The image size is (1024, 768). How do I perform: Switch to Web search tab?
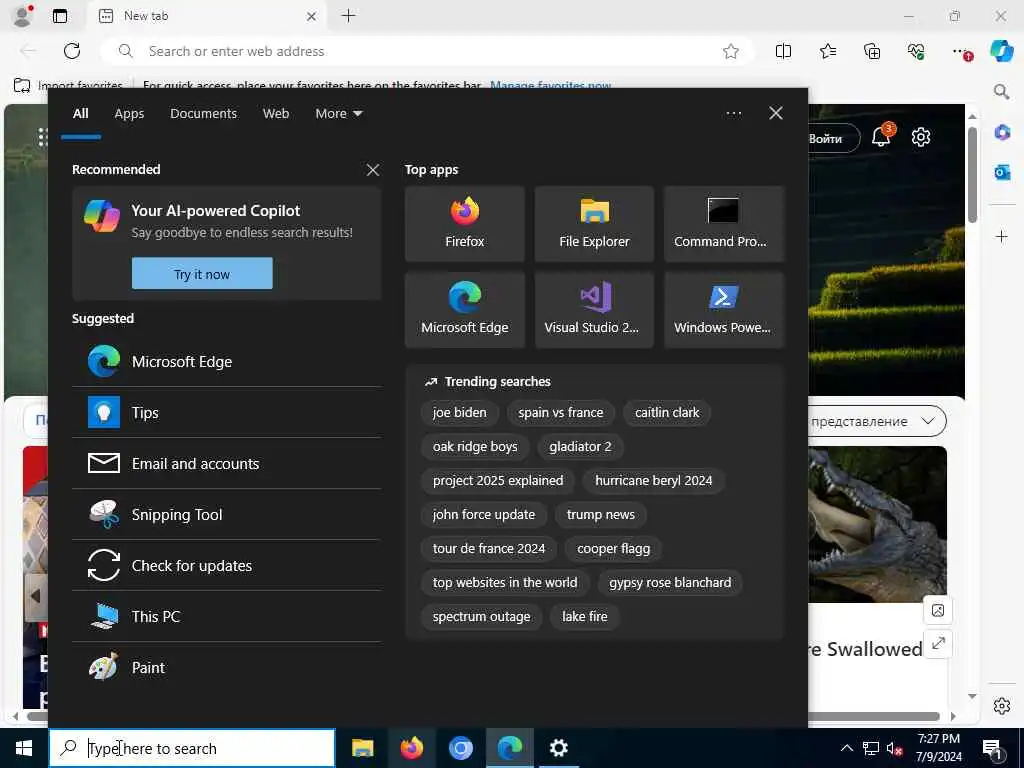point(276,114)
